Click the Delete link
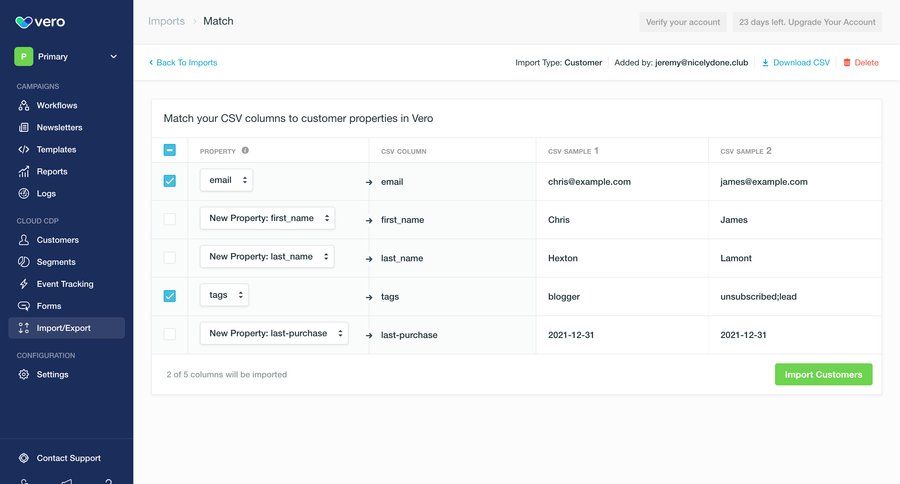This screenshot has height=484, width=900. pyautogui.click(x=861, y=63)
